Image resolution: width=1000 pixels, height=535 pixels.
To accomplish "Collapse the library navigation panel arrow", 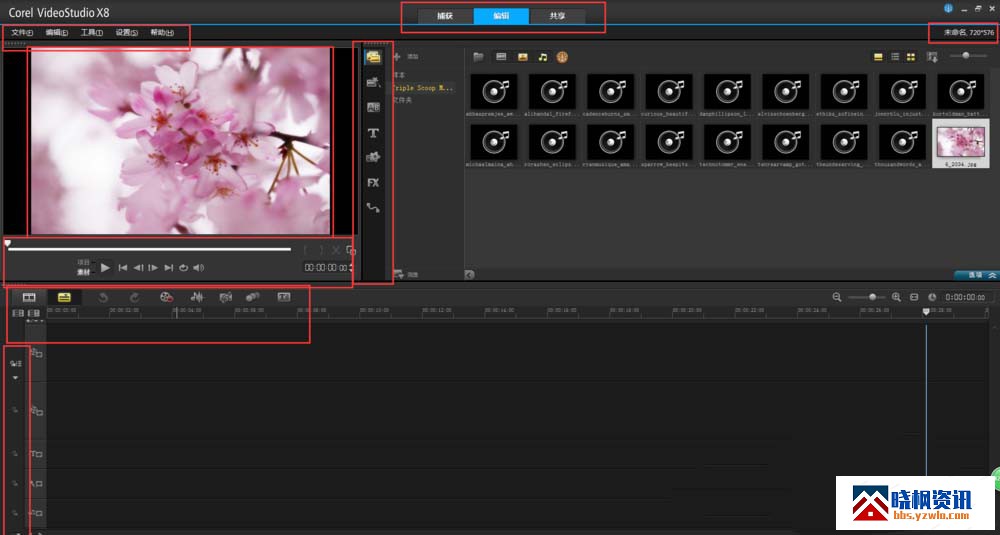I will tap(470, 274).
